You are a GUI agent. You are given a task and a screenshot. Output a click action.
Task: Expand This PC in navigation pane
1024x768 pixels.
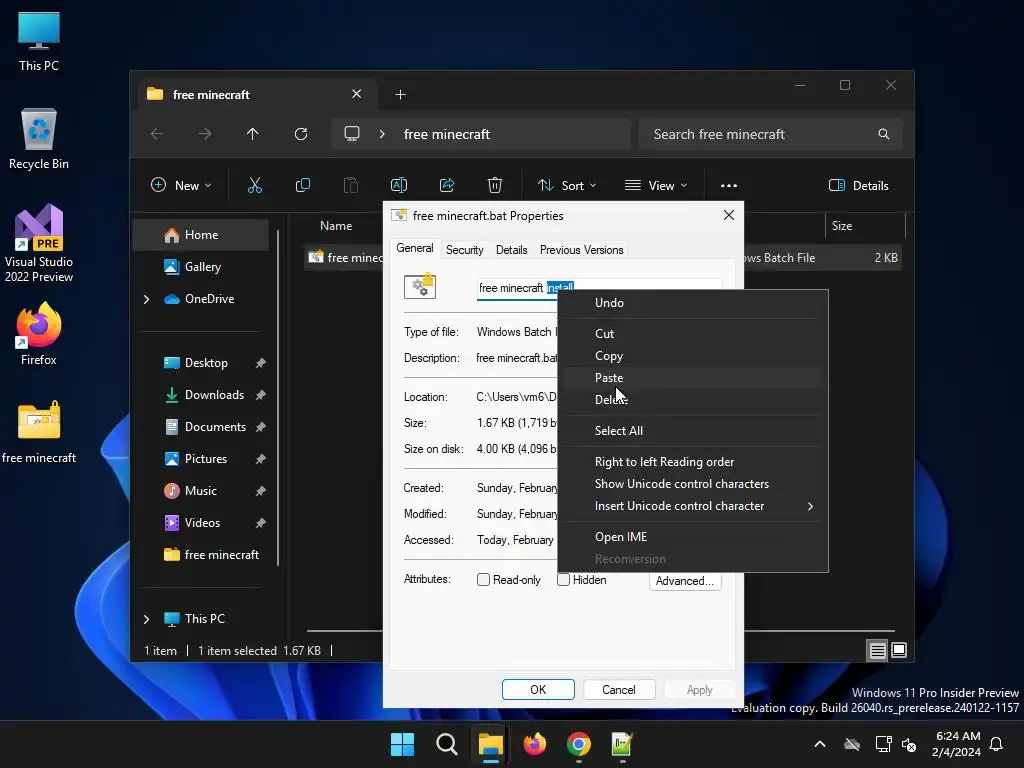click(x=146, y=619)
